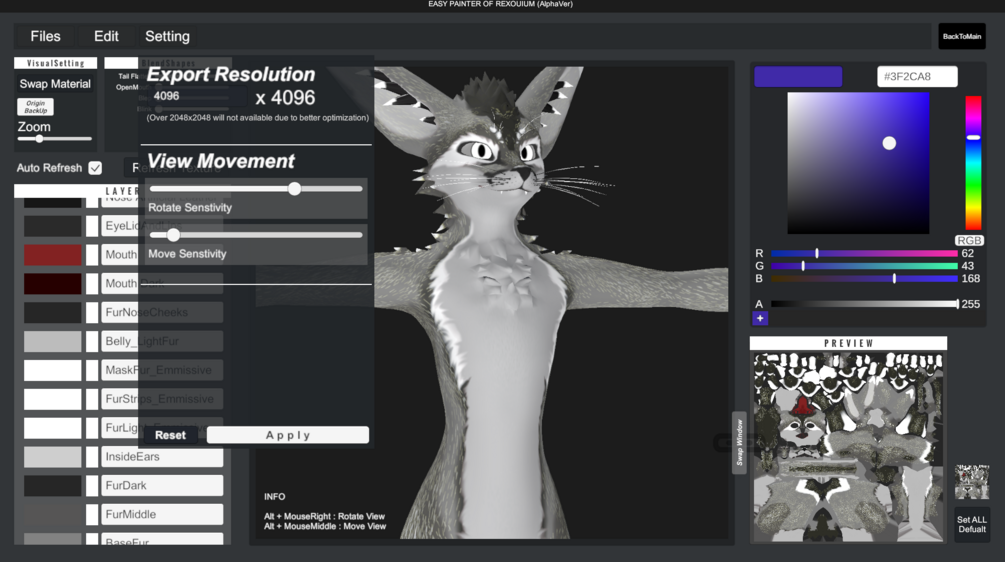The image size is (1005, 562).
Task: Click Set ALL Default button
Action: 972,524
